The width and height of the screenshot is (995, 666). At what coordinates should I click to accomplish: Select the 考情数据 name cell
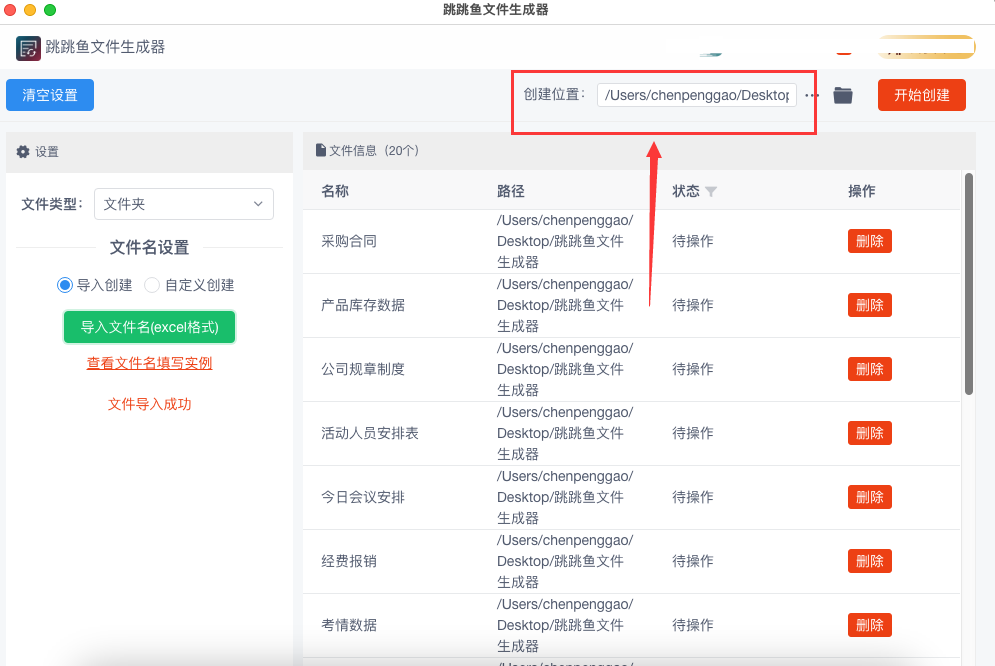click(349, 625)
